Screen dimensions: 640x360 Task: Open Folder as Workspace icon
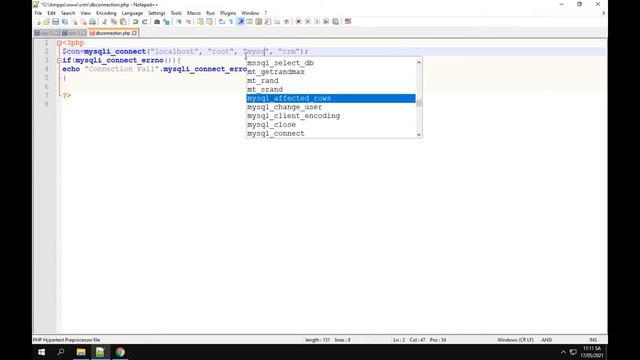click(x=277, y=22)
